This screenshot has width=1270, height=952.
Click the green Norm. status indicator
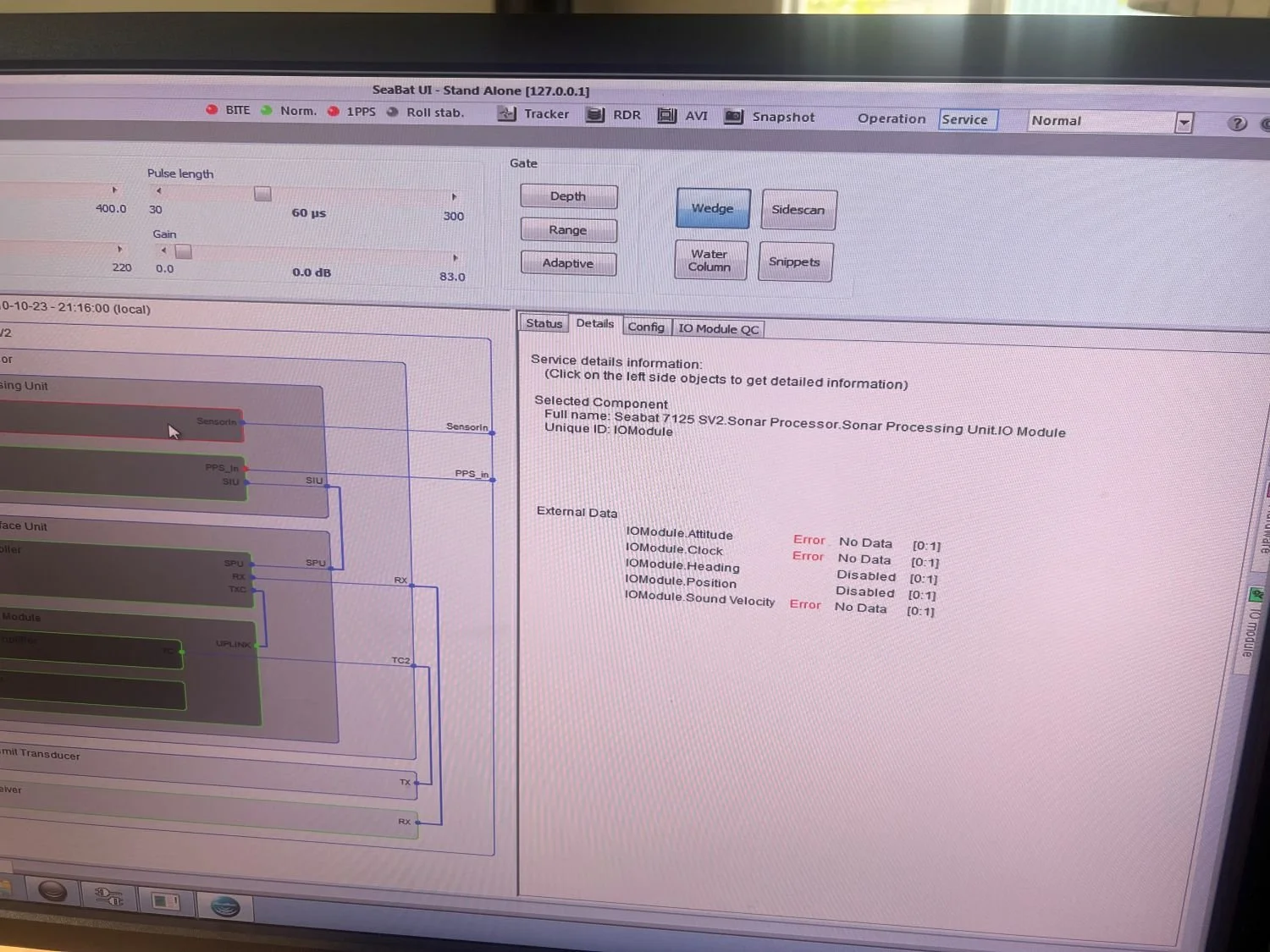pyautogui.click(x=266, y=110)
